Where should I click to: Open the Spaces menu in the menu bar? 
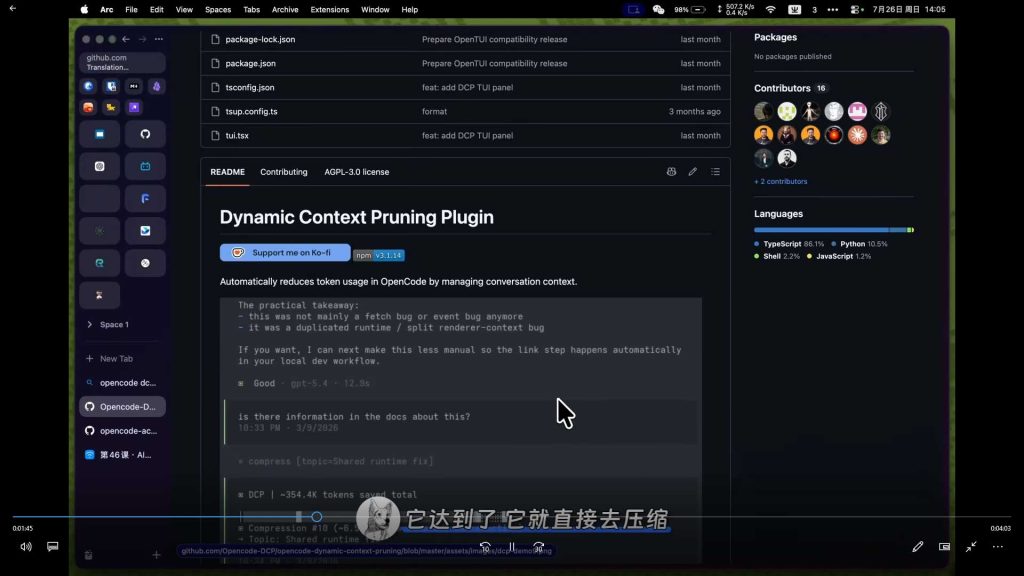coord(218,10)
